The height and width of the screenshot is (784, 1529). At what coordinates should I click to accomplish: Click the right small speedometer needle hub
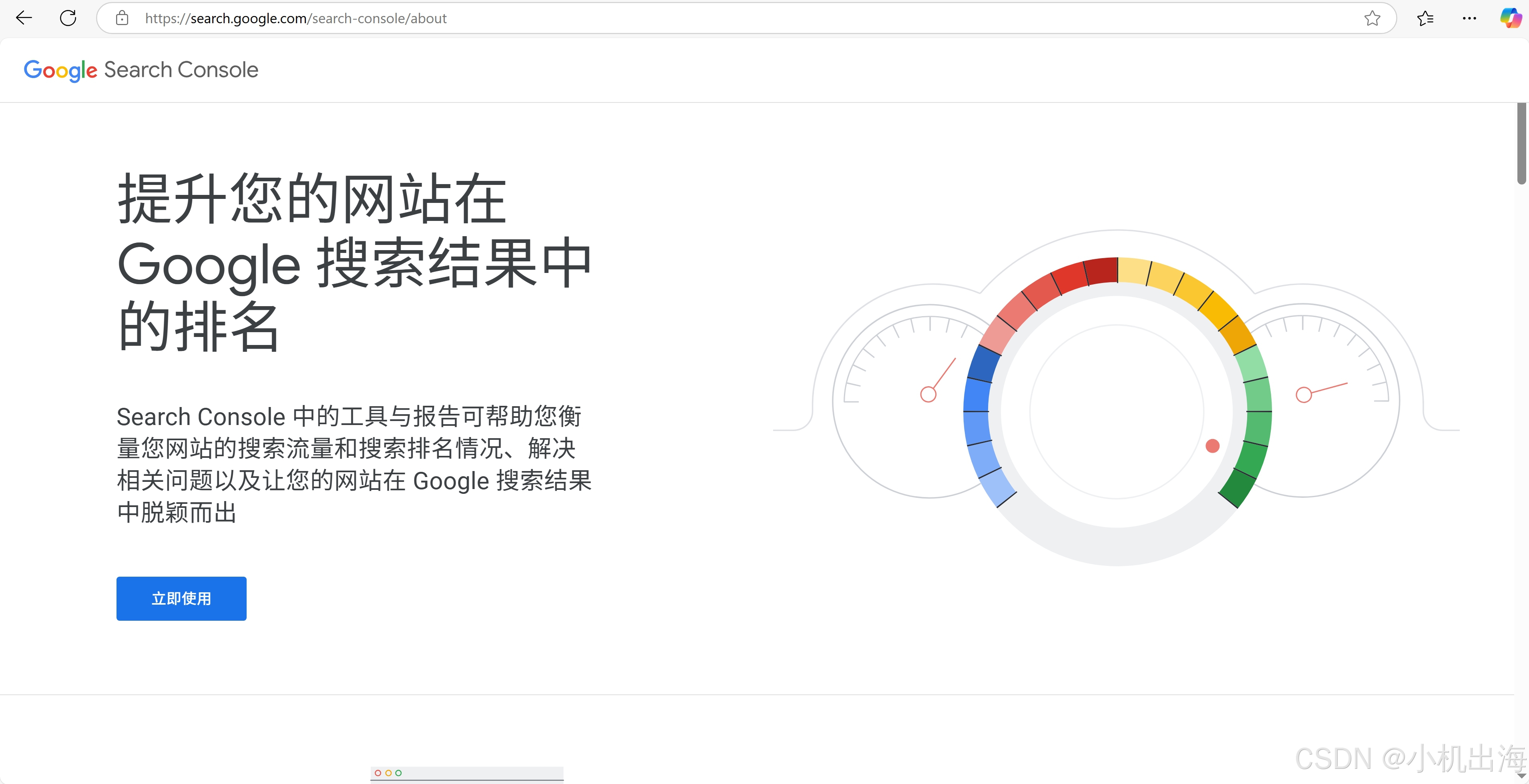1304,395
